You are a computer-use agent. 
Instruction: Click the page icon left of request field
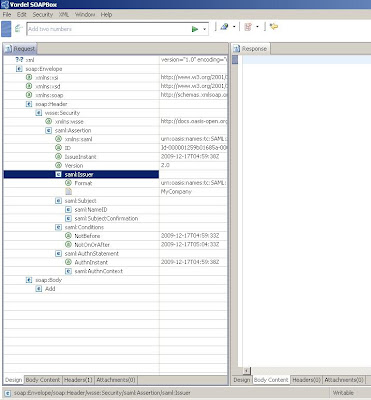[x=18, y=29]
